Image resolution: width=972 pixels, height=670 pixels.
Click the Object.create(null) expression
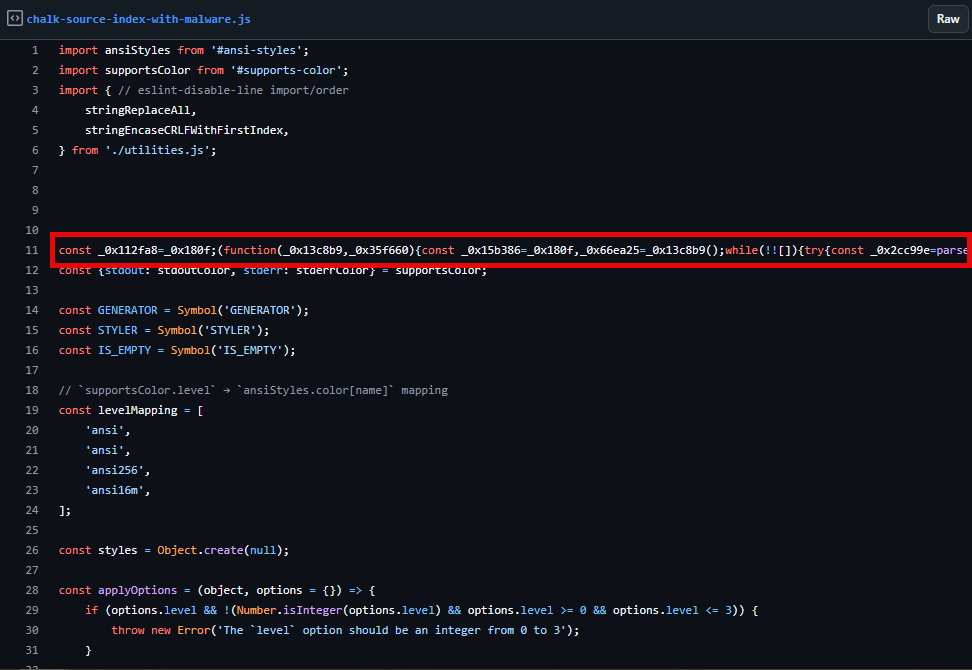coord(220,550)
